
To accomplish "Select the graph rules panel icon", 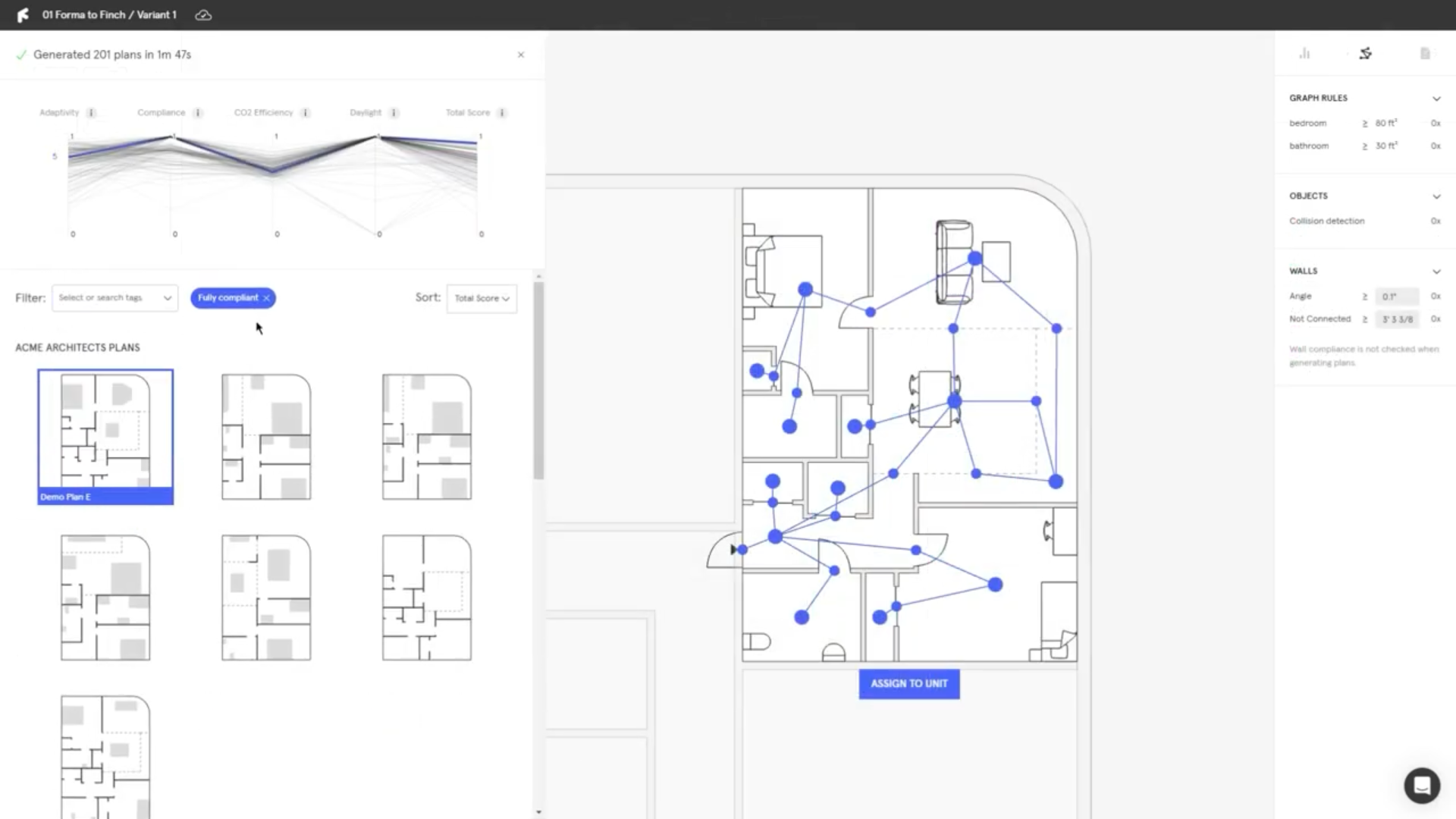I will click(x=1365, y=53).
